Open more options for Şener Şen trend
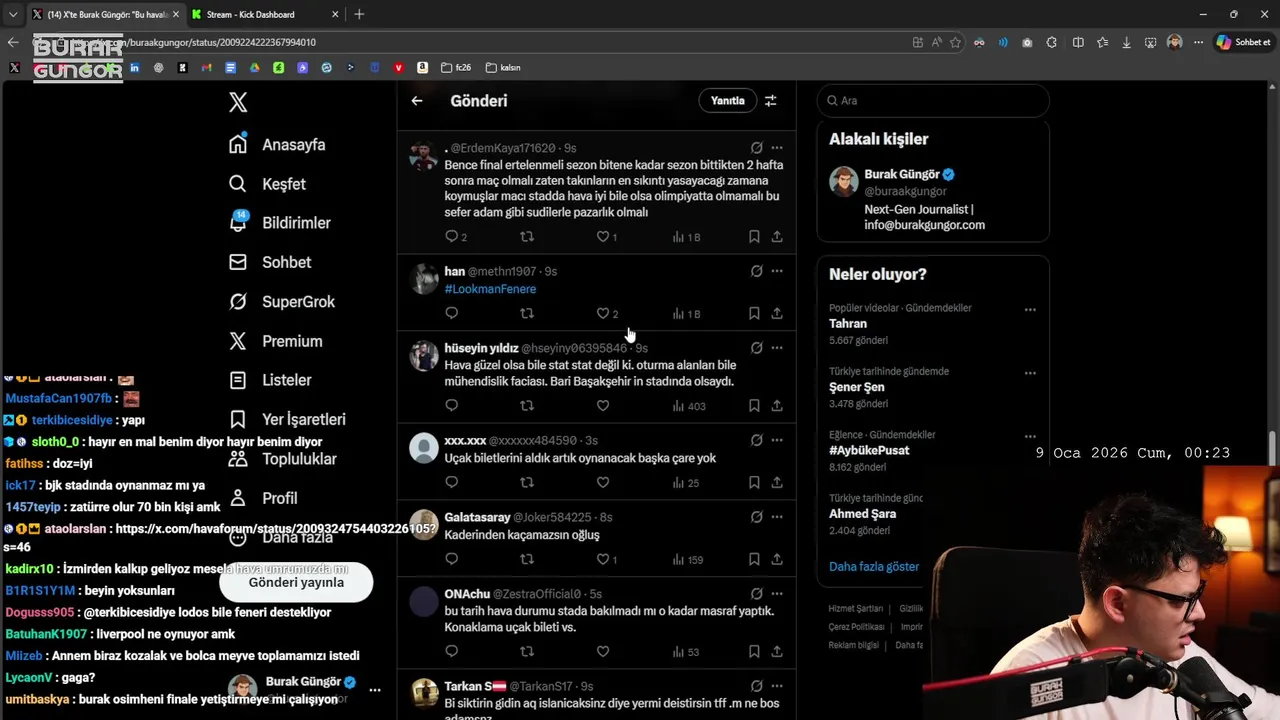This screenshot has height=720, width=1280. click(1030, 372)
